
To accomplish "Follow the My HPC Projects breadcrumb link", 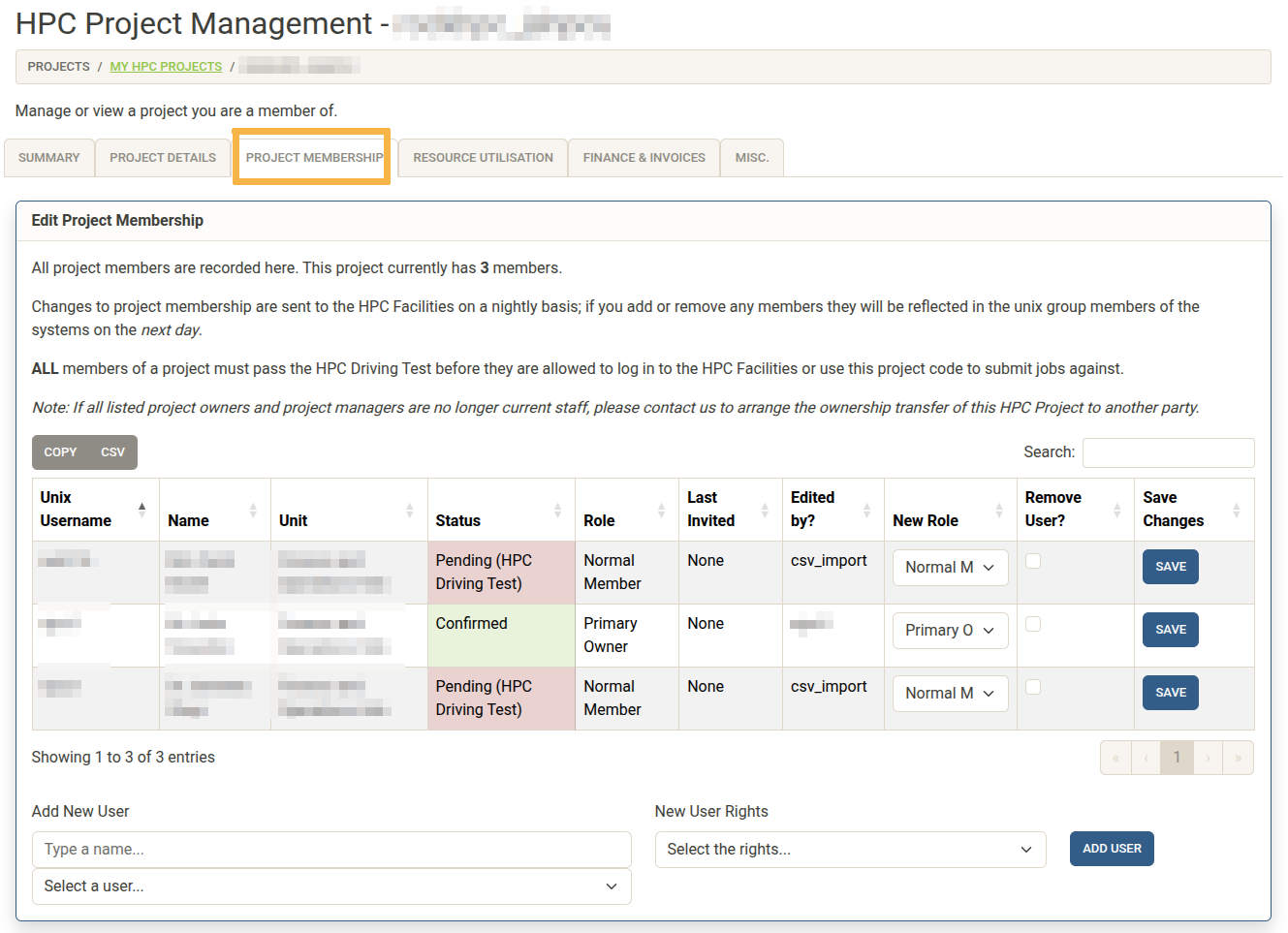I will pyautogui.click(x=166, y=67).
